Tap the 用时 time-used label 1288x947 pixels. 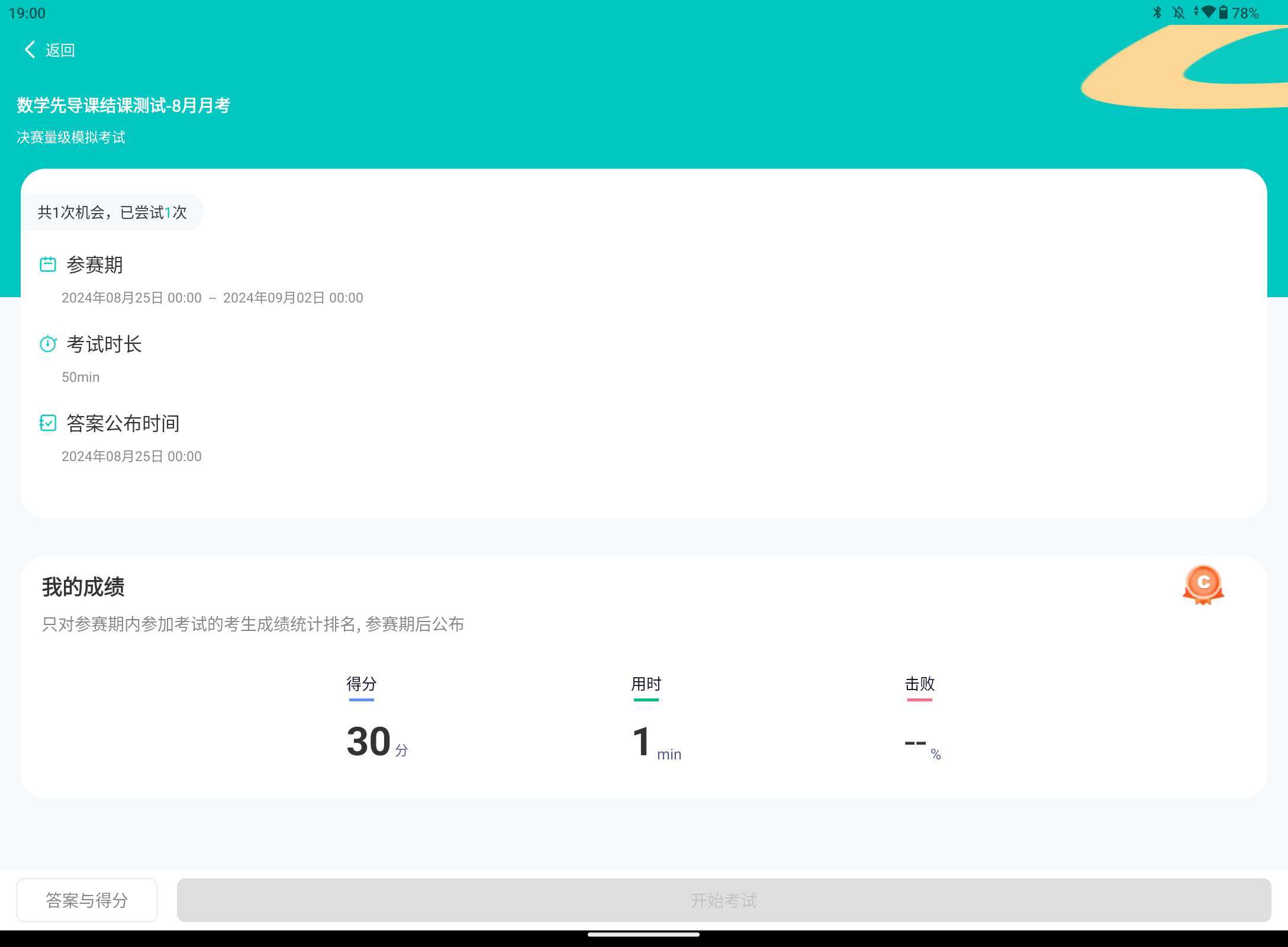(646, 684)
